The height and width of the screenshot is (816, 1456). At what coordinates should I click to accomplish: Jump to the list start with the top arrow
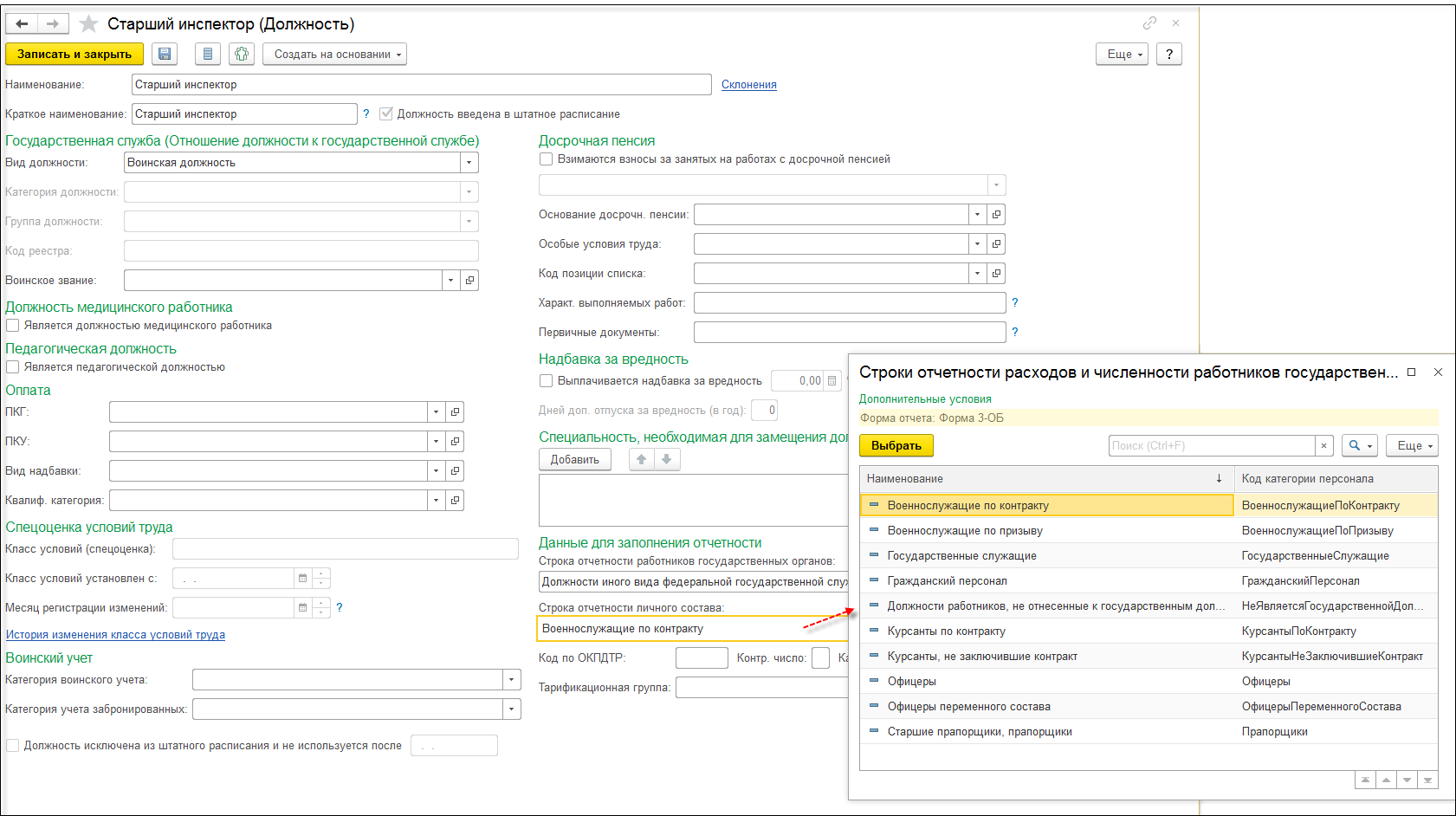(1365, 780)
